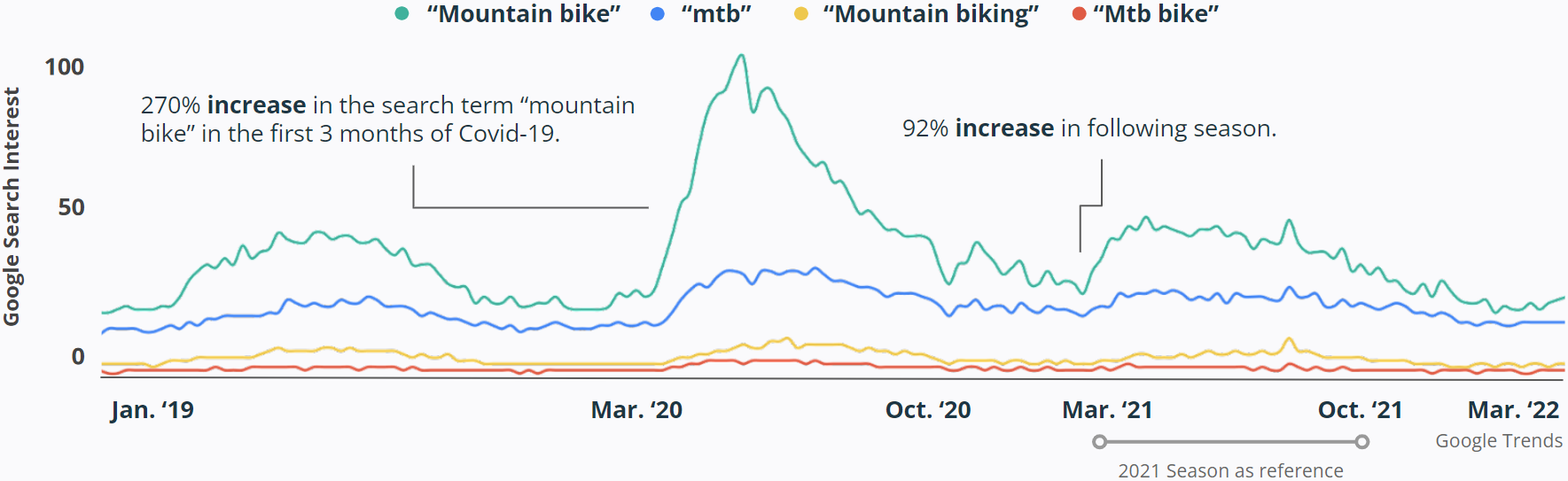
Task: Click the "Google Trends" source text
Action: coord(1499,441)
